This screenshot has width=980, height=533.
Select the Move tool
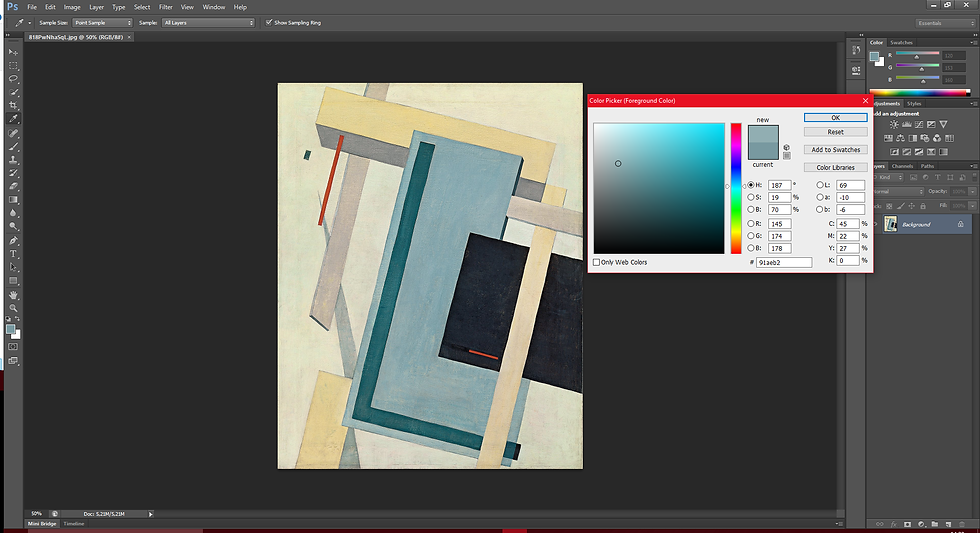[13, 52]
